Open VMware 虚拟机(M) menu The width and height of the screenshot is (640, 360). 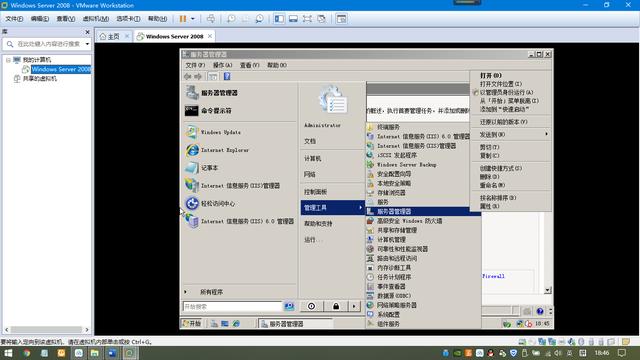pyautogui.click(x=96, y=19)
